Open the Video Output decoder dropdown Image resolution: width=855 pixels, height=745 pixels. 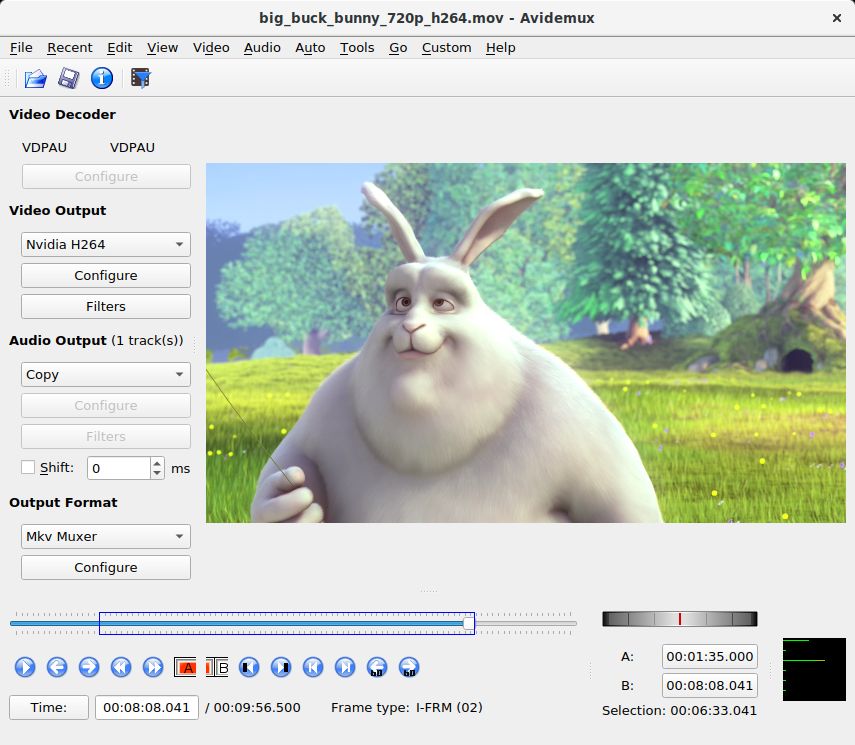coord(105,244)
